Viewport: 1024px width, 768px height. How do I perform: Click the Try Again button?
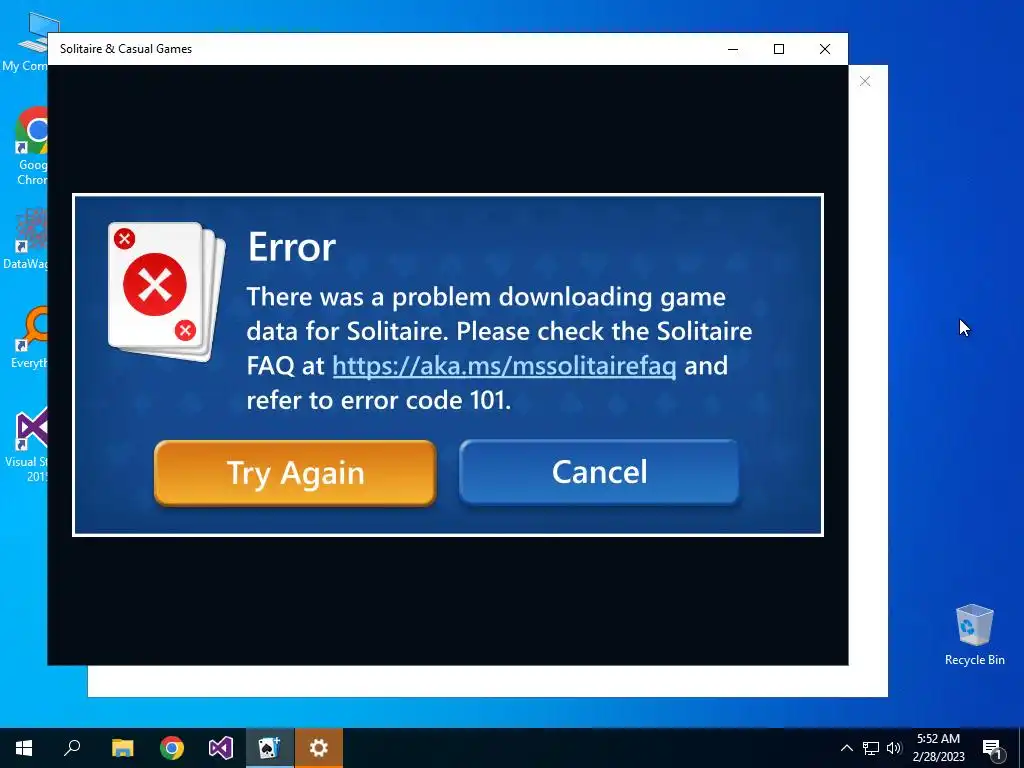coord(295,473)
